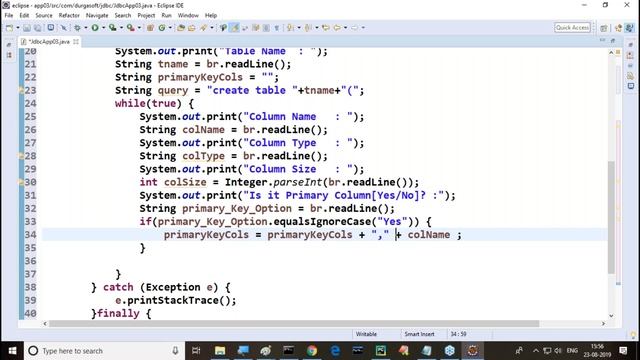Open the terminal toolbar icon

[51, 28]
